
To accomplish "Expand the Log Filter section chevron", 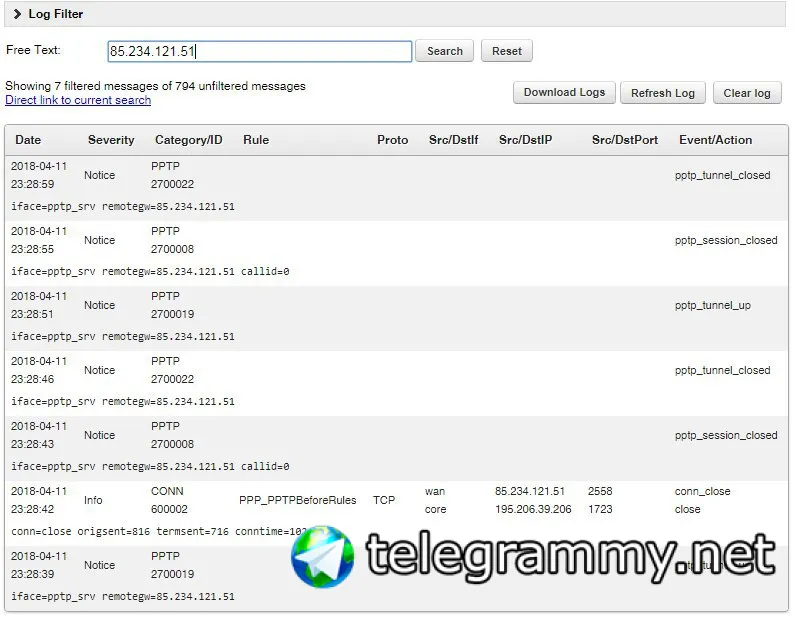I will tap(17, 14).
